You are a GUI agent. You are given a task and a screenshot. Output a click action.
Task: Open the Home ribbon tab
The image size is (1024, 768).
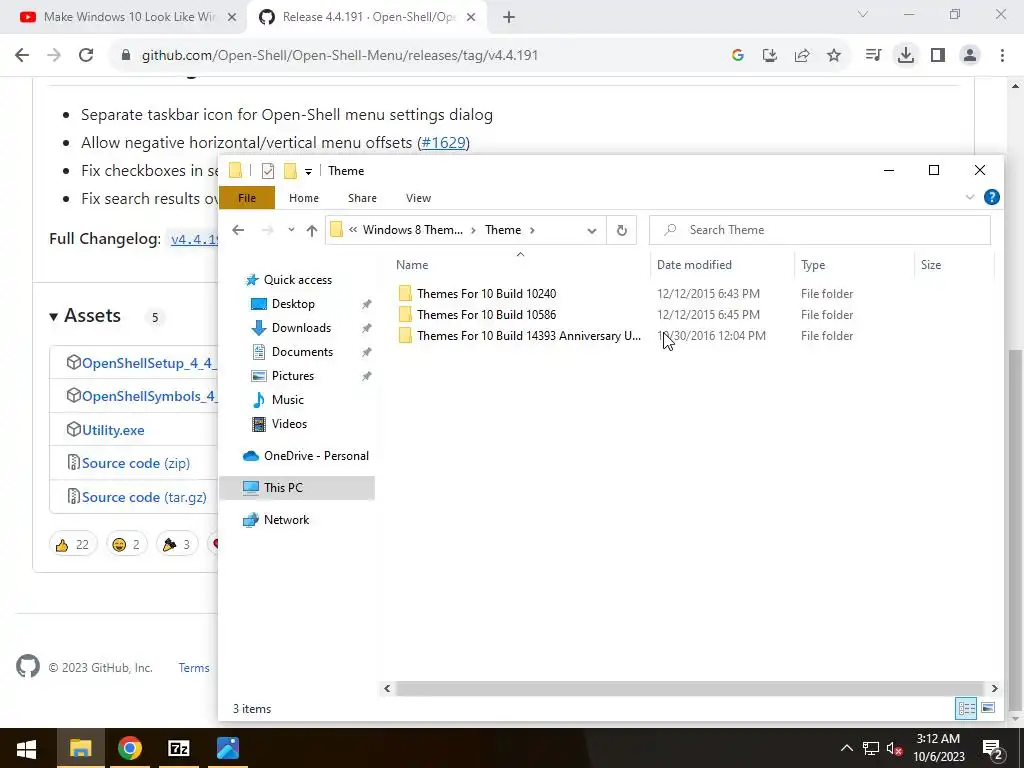coord(304,198)
